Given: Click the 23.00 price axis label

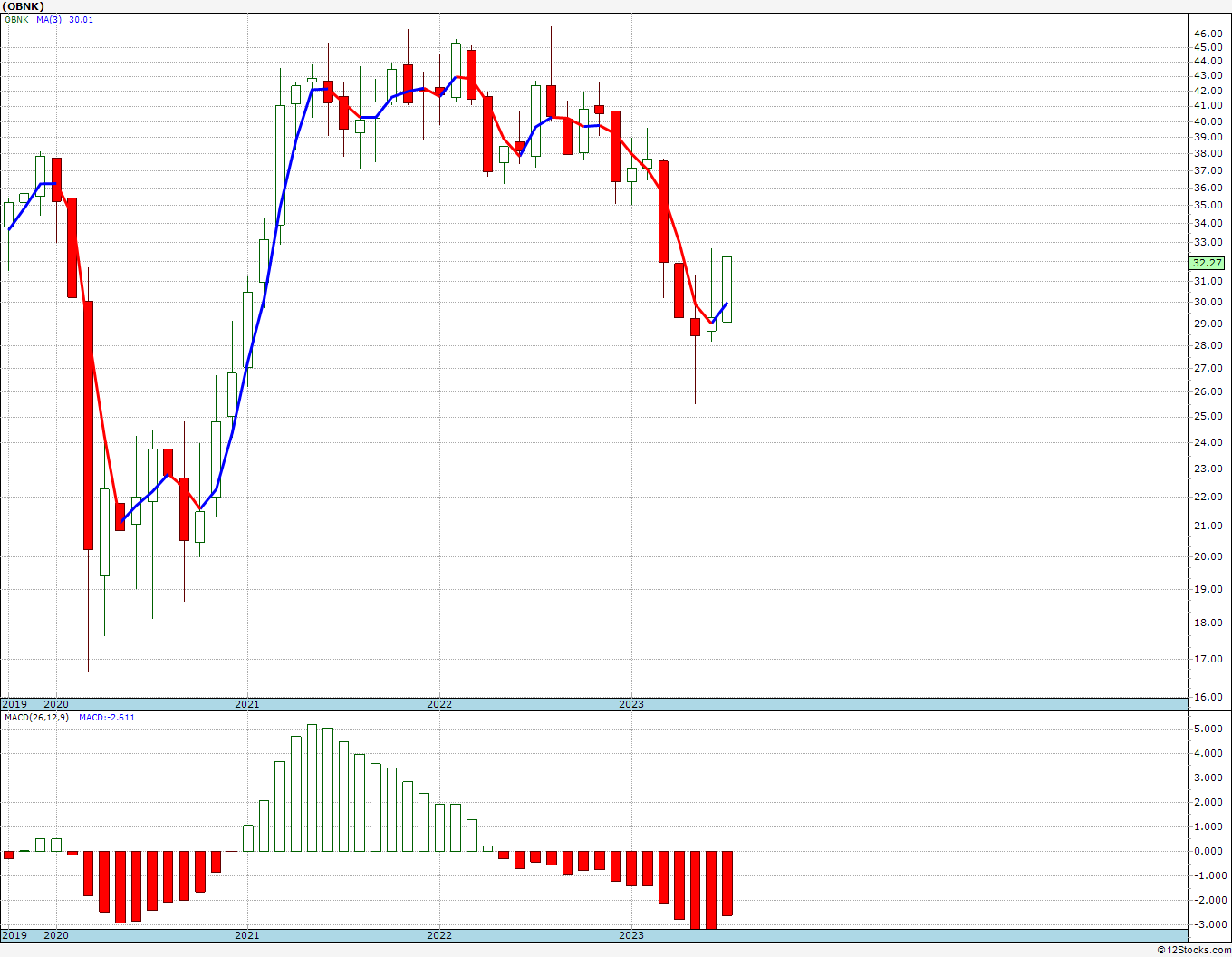Looking at the screenshot, I should tap(1208, 469).
